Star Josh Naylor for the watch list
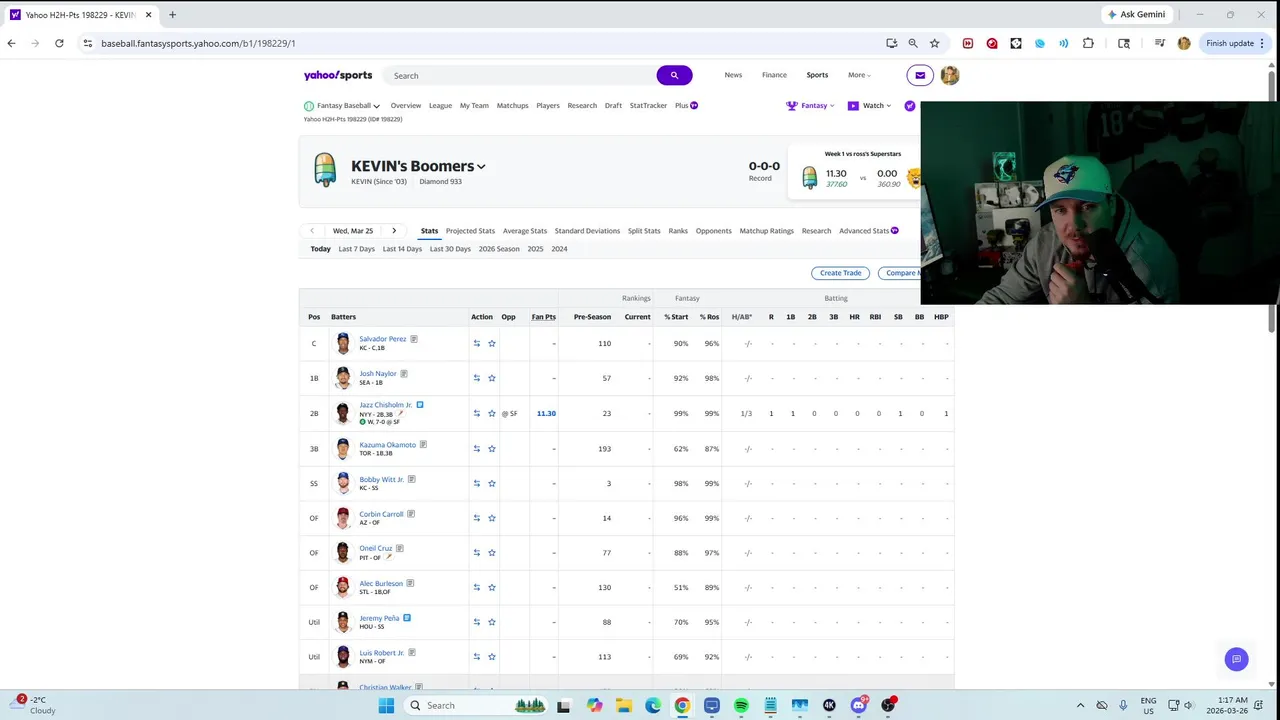This screenshot has height=720, width=1280. [492, 378]
